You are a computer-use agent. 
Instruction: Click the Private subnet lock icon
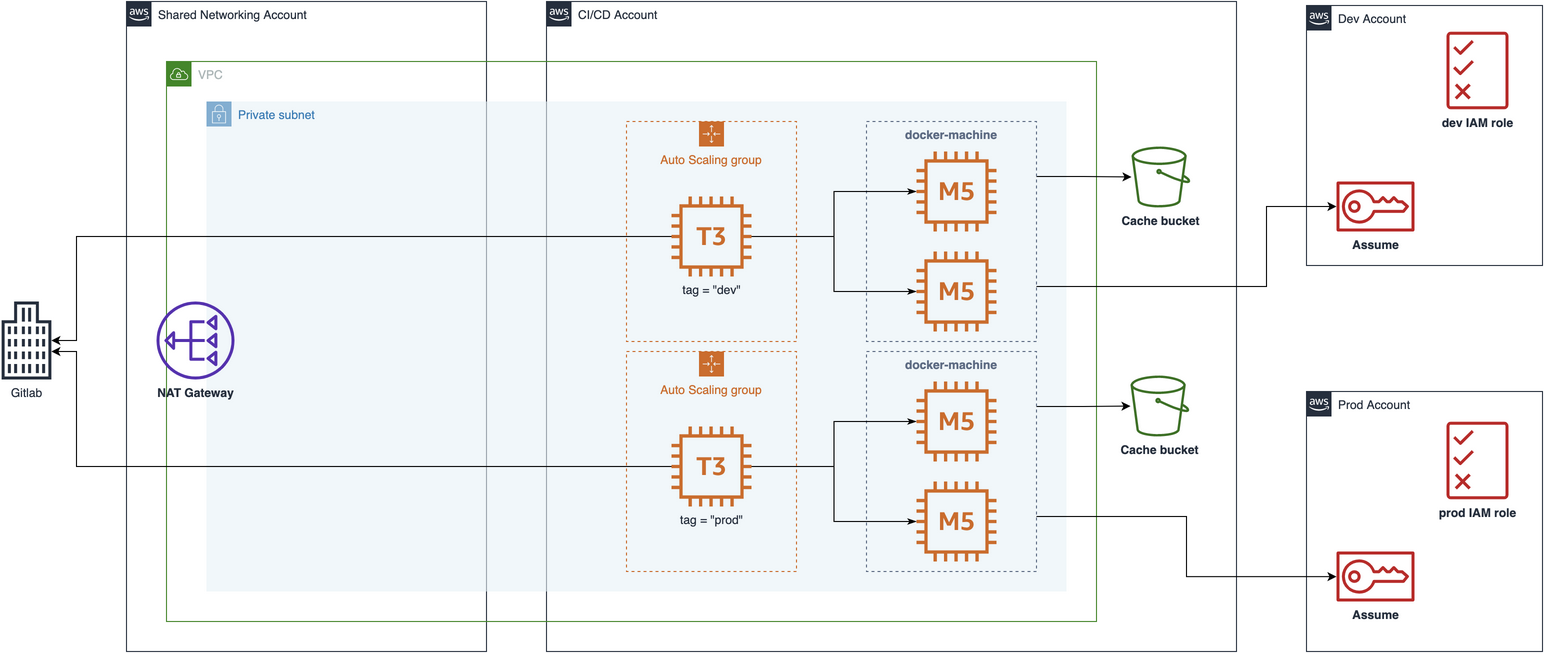coord(219,114)
